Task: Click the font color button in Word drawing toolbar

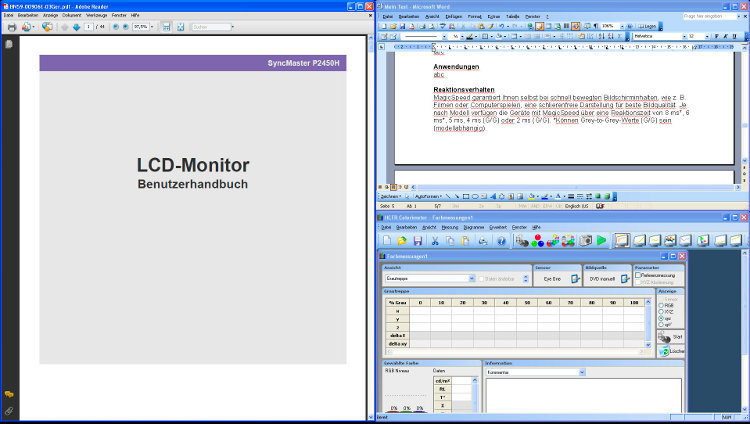Action: [x=558, y=196]
